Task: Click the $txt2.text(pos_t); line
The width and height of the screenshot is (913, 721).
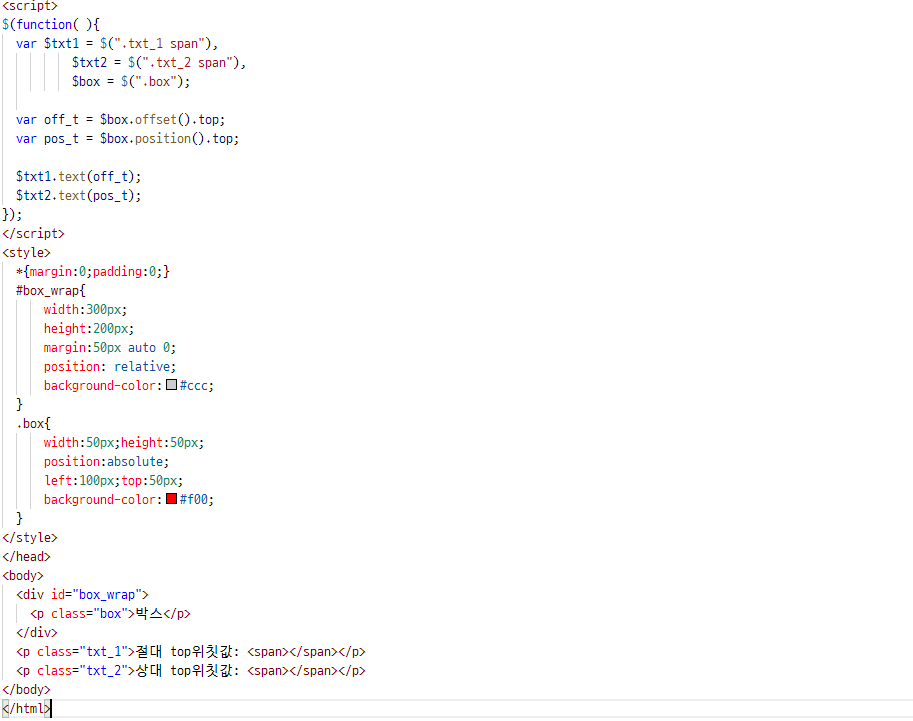Action: (78, 196)
